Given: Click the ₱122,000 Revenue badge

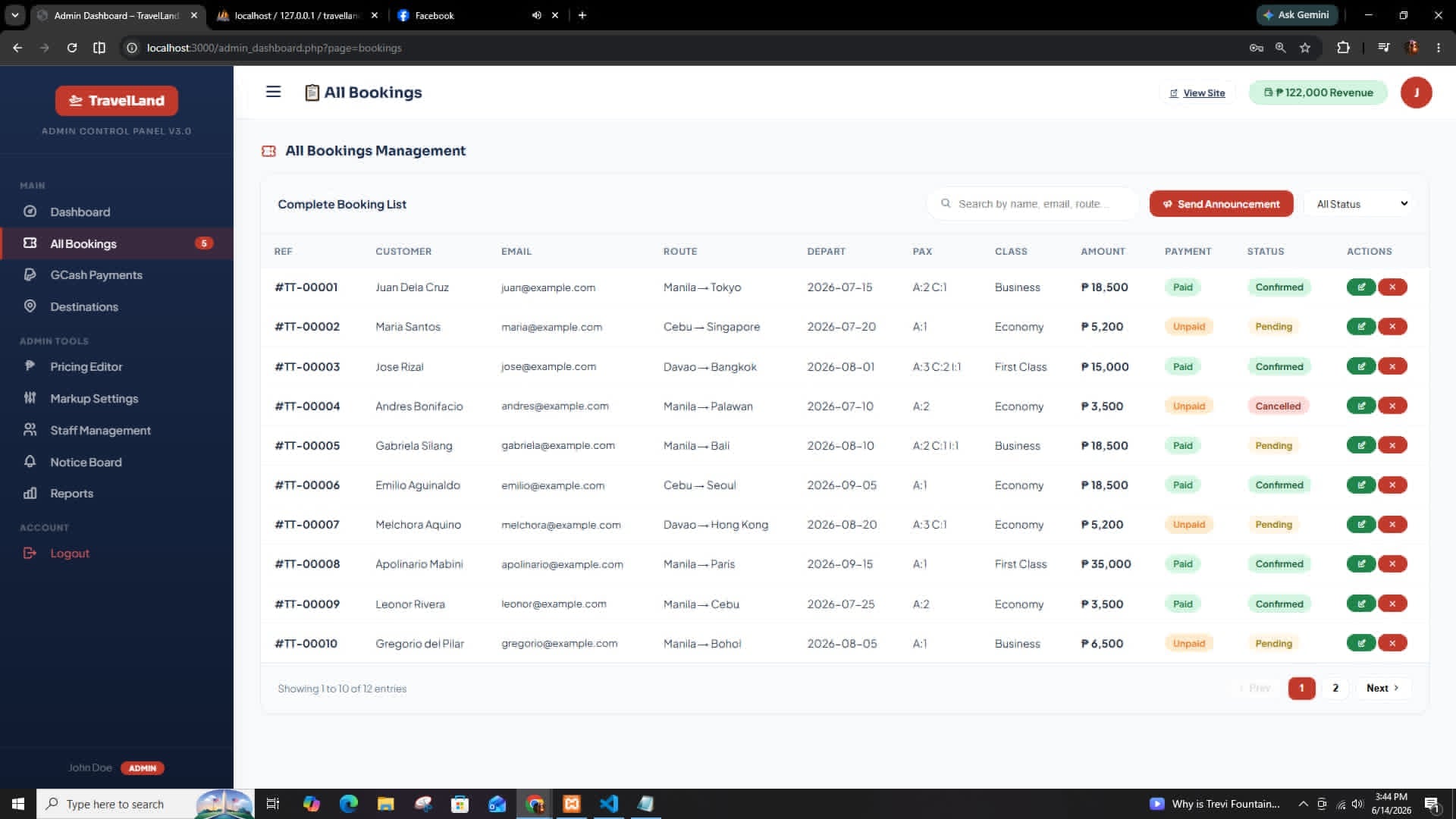Looking at the screenshot, I should [1318, 93].
